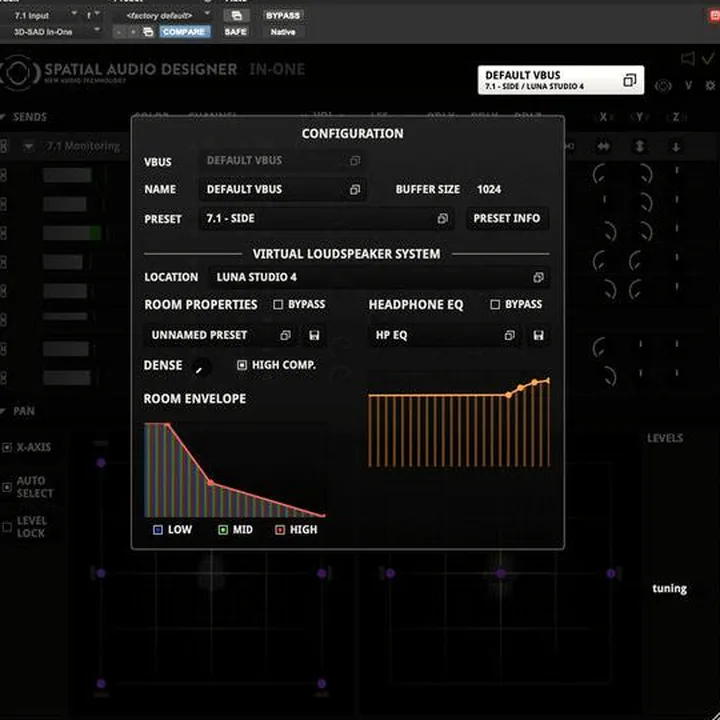Screen dimensions: 720x720
Task: Click the checkmark icon at top right
Action: [x=708, y=58]
